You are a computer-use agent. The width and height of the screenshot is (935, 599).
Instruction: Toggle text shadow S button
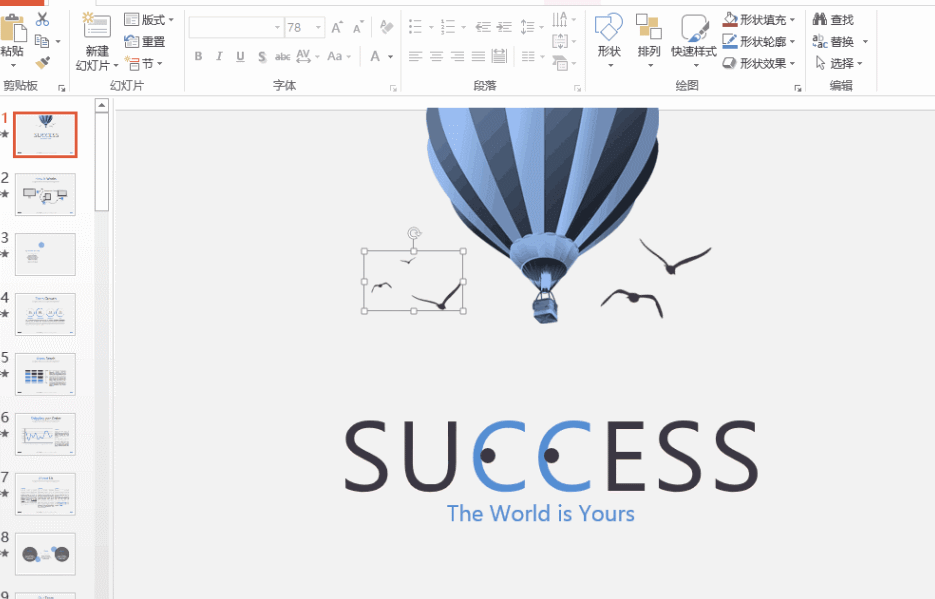262,57
